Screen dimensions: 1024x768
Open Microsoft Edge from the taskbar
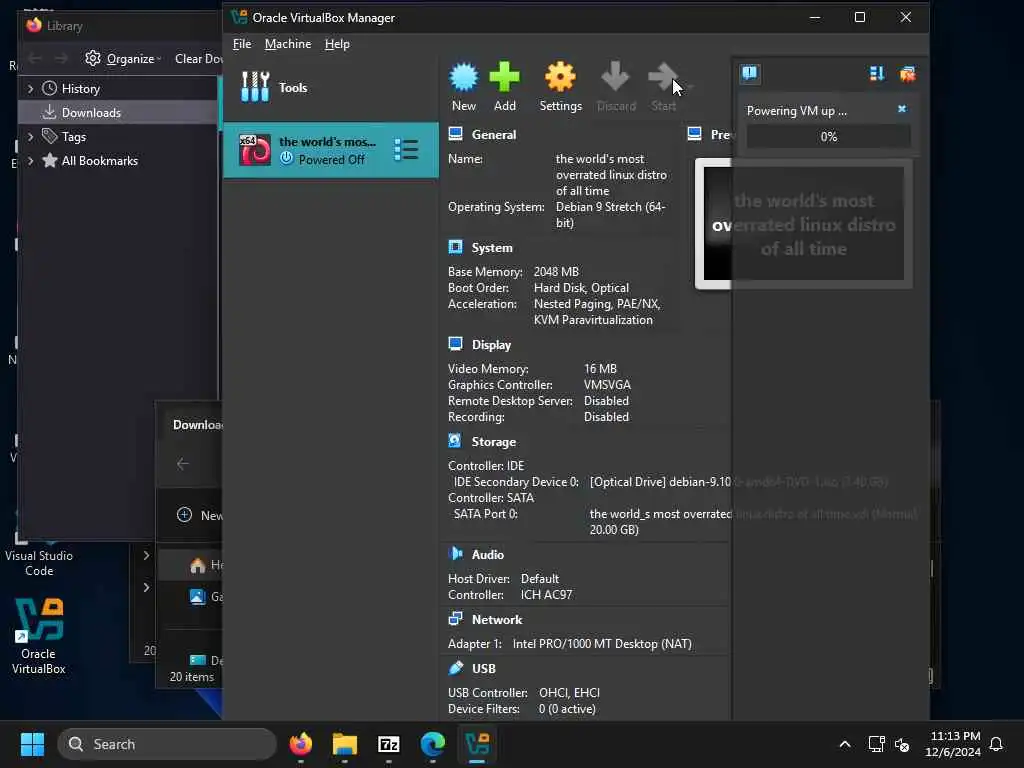click(432, 744)
